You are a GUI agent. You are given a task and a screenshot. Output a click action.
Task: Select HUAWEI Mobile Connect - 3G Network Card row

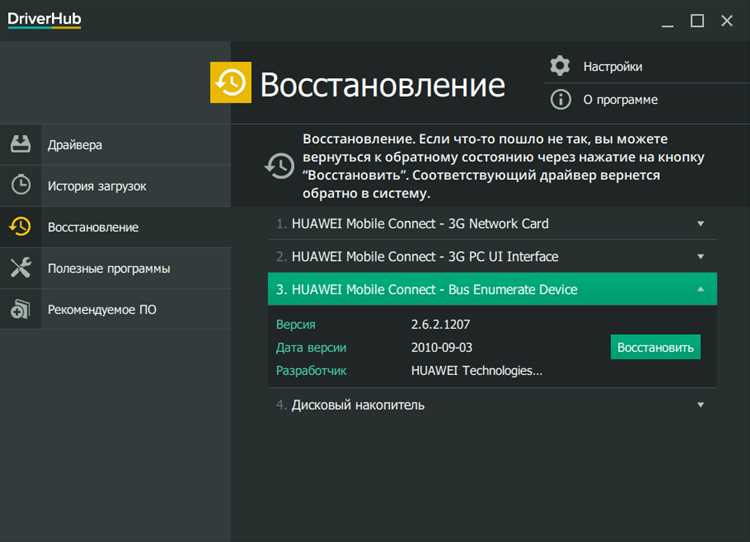[x=492, y=223]
